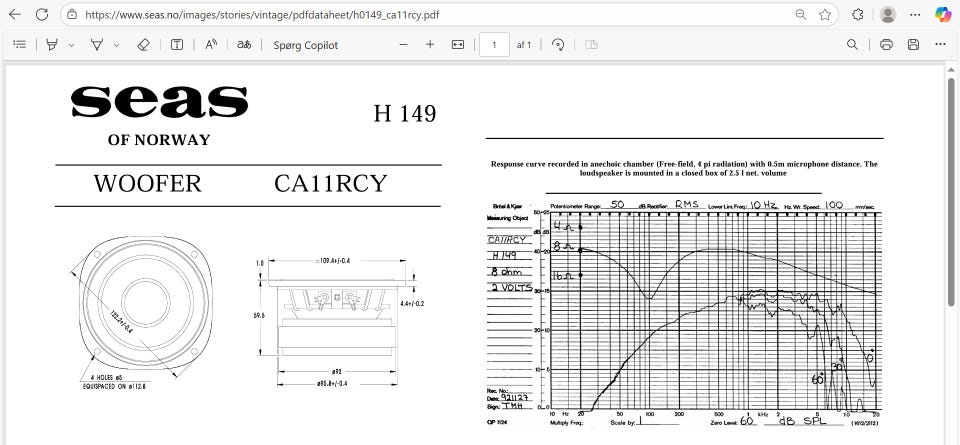Select the Draw pen tool
Image resolution: width=960 pixels, height=445 pixels.
tap(96, 45)
